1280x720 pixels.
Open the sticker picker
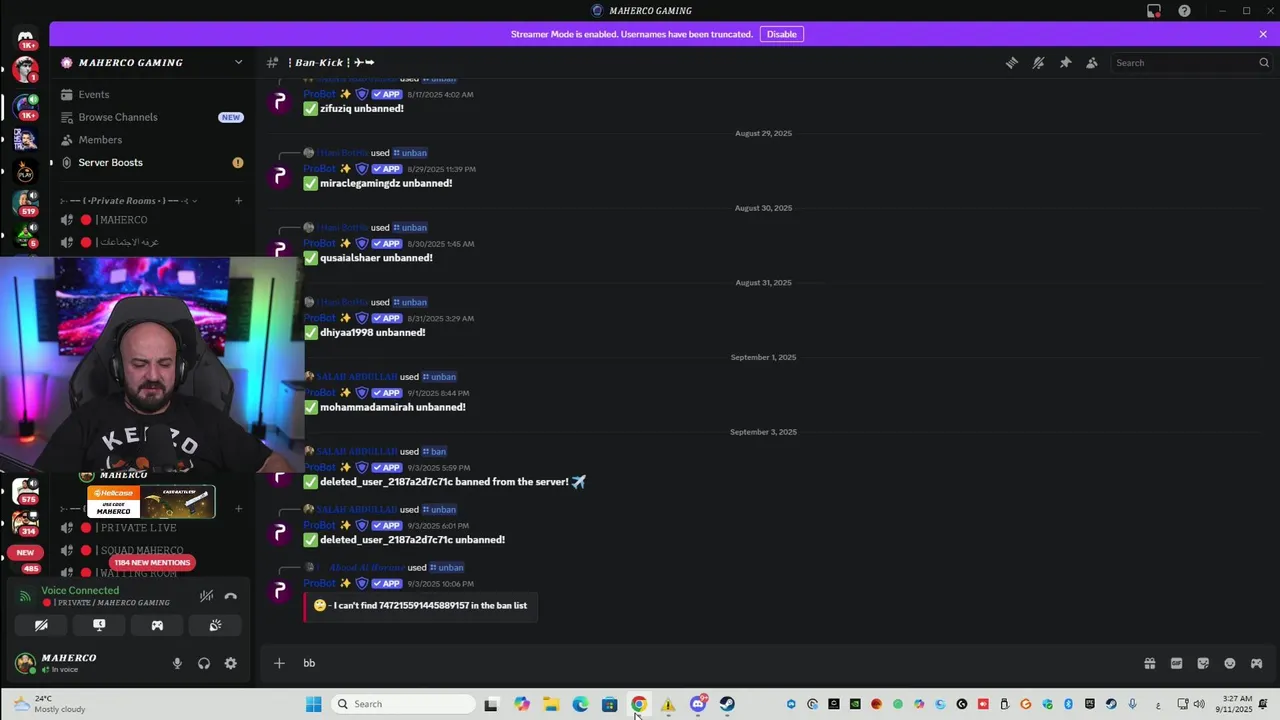point(1203,663)
